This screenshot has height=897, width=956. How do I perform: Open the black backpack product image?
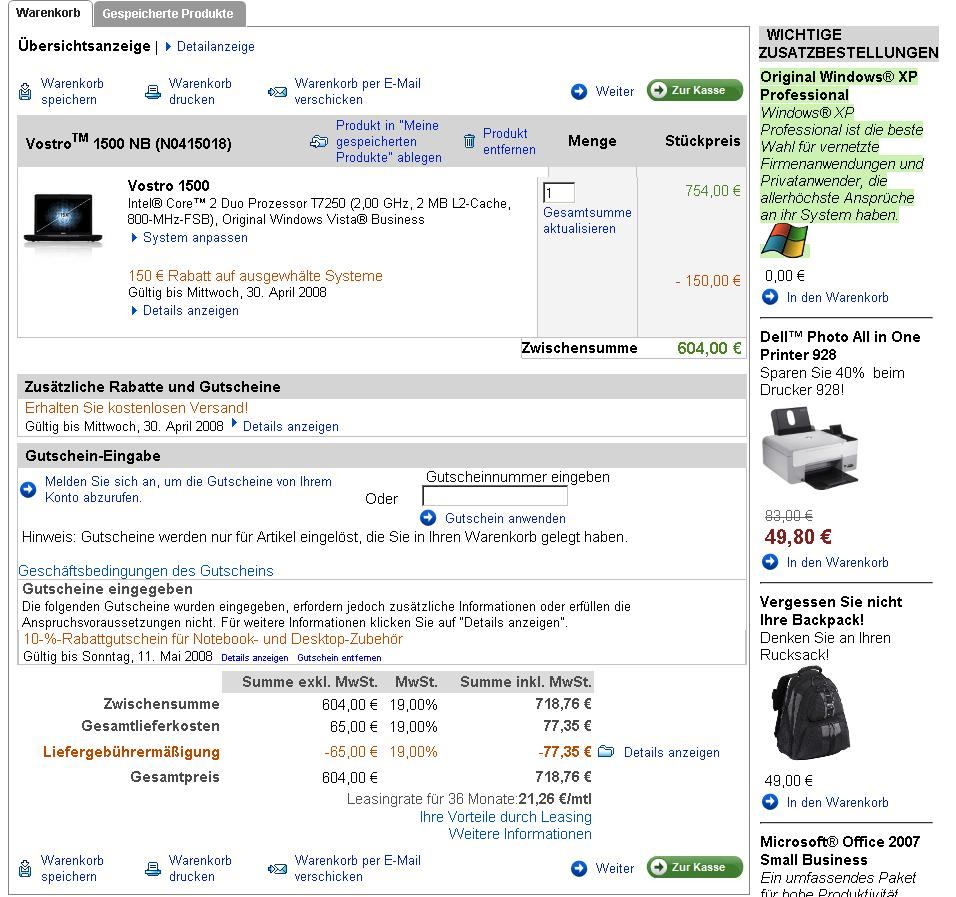pyautogui.click(x=810, y=713)
